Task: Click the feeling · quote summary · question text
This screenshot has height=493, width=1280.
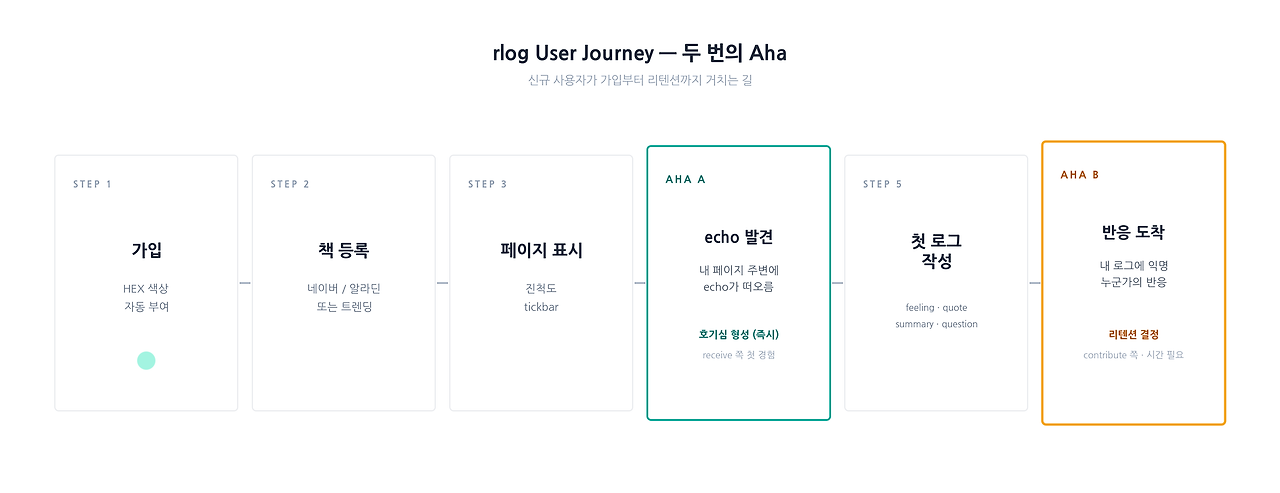Action: click(936, 316)
